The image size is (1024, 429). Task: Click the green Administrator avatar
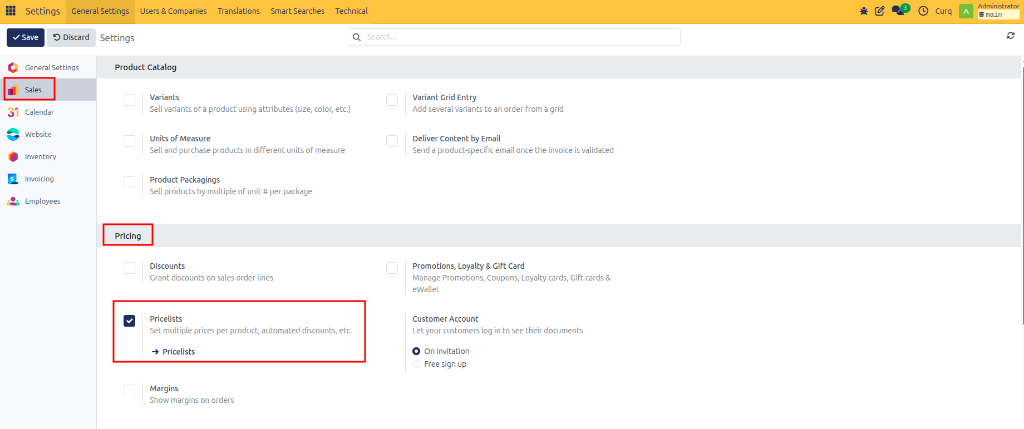click(x=966, y=11)
